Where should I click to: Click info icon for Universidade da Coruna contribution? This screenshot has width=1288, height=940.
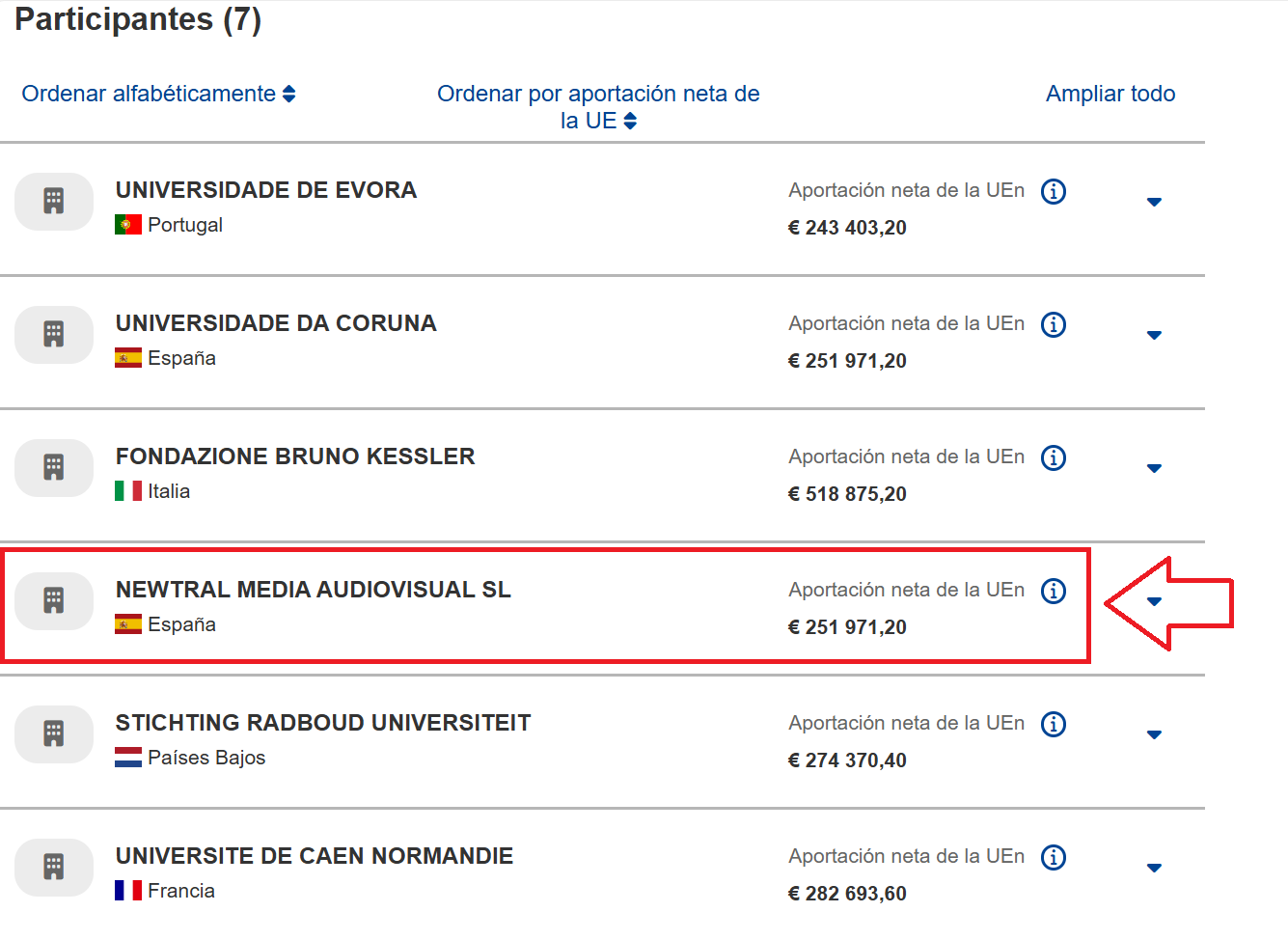1054,324
